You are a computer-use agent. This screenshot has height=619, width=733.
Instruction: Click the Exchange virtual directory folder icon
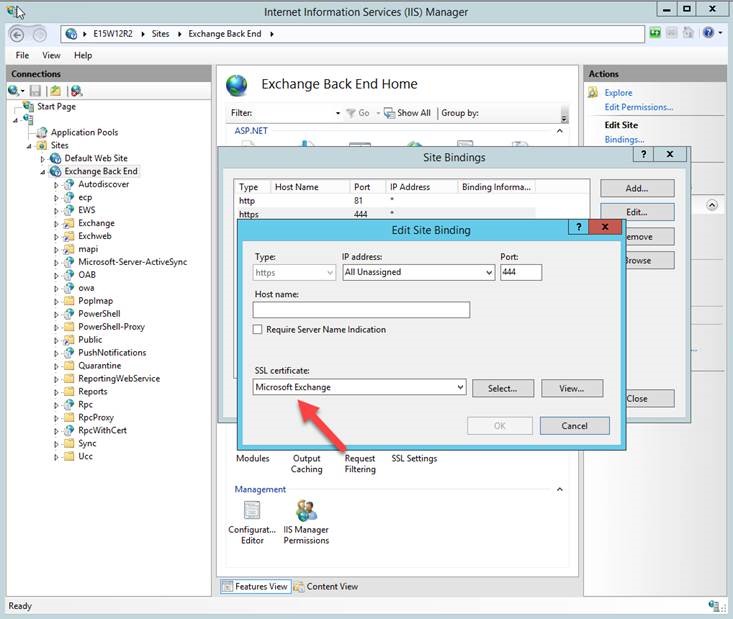tap(69, 223)
